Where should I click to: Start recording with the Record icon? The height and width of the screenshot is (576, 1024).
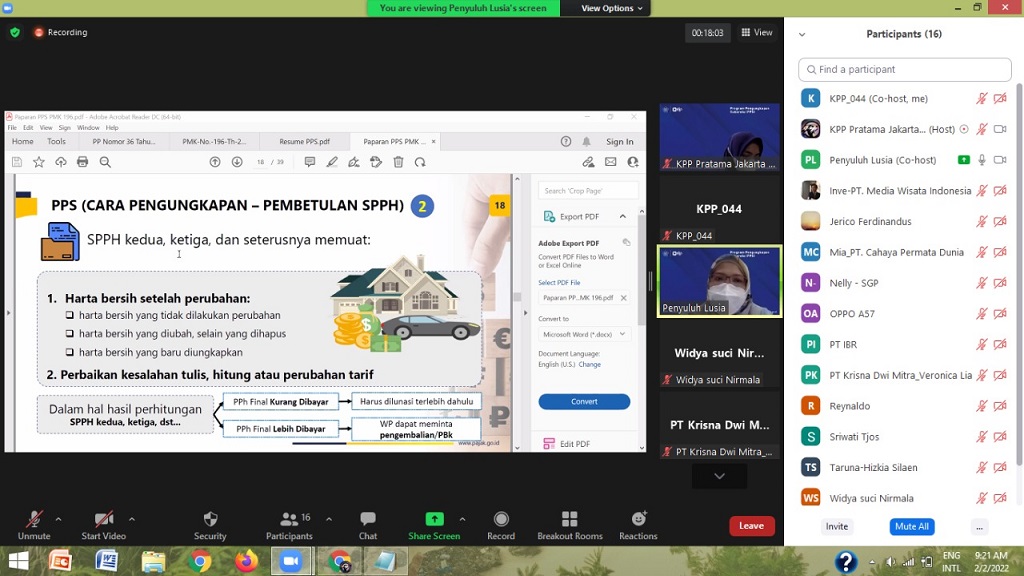501,519
